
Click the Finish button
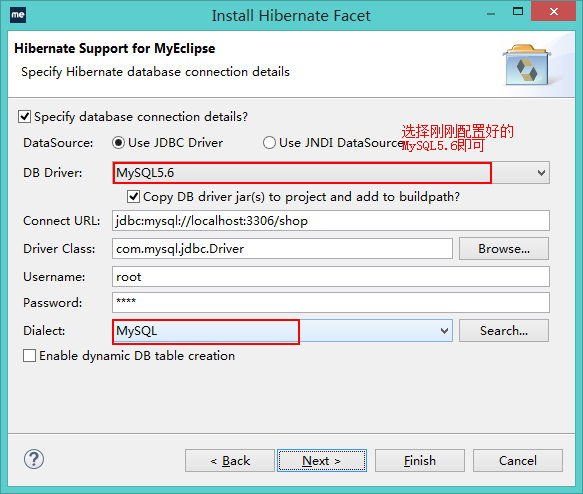[x=420, y=461]
